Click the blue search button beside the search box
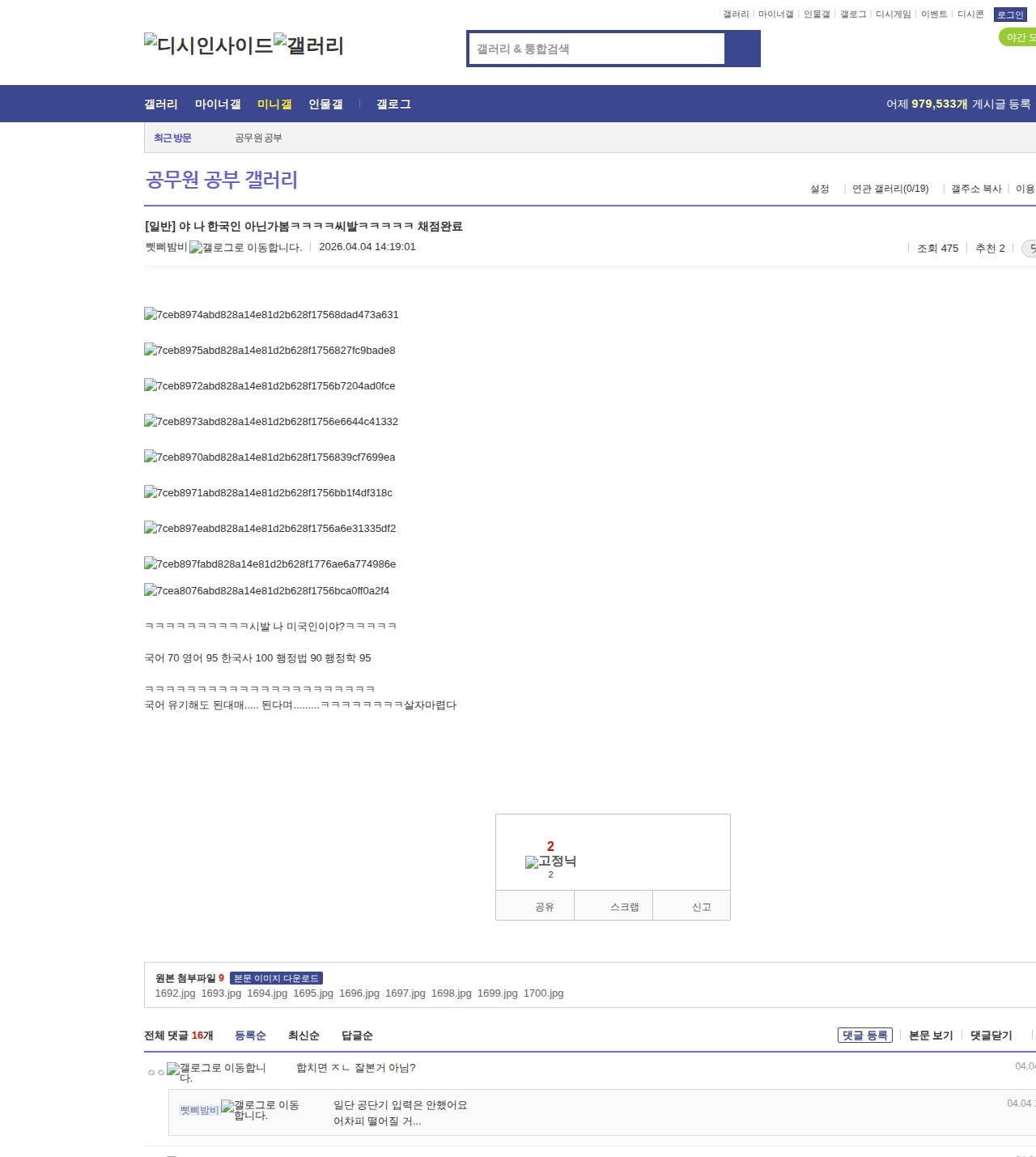The height and width of the screenshot is (1157, 1036). 742,49
